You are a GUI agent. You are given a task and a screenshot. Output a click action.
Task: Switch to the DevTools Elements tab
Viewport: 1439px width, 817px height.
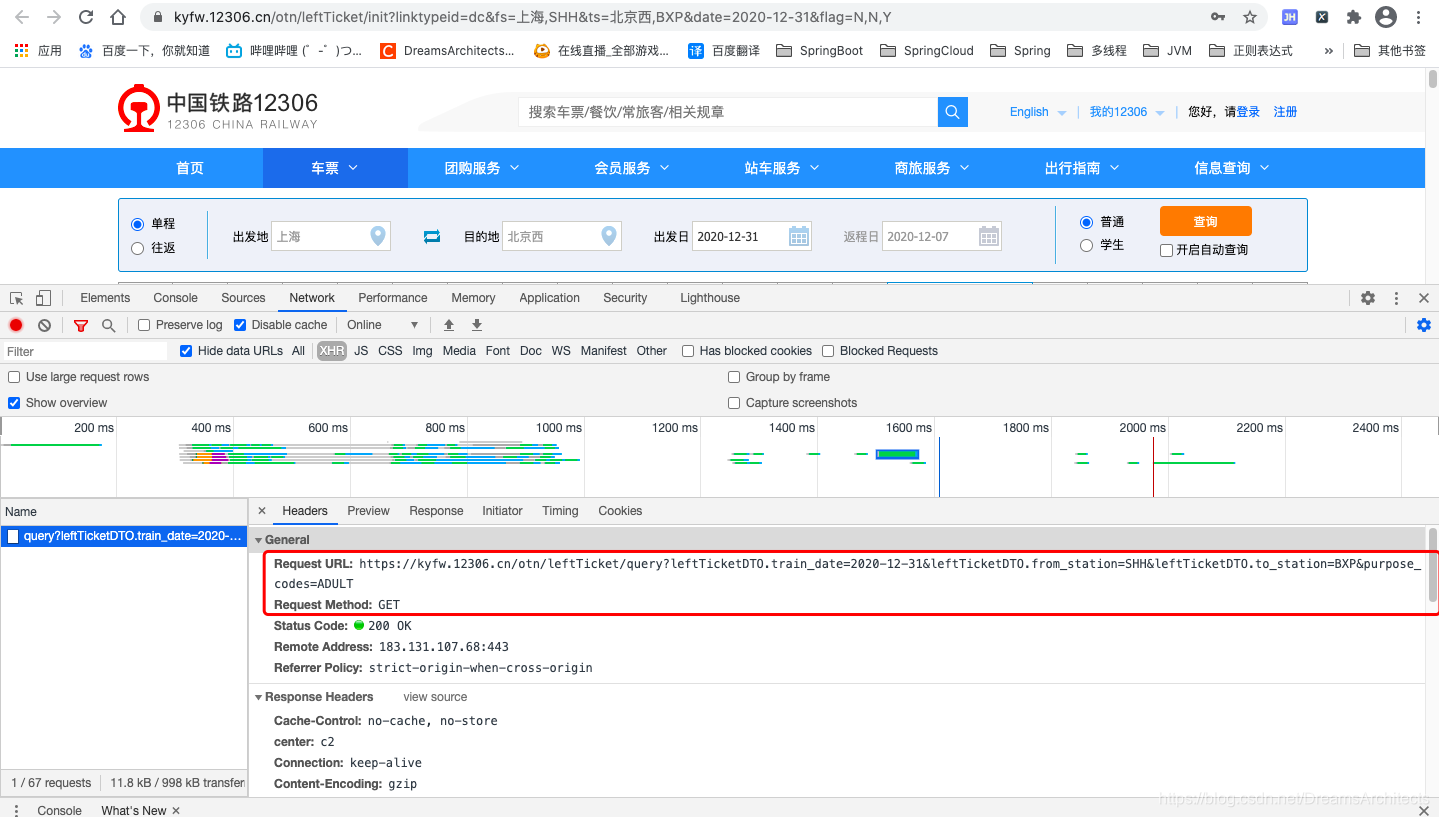tap(105, 298)
